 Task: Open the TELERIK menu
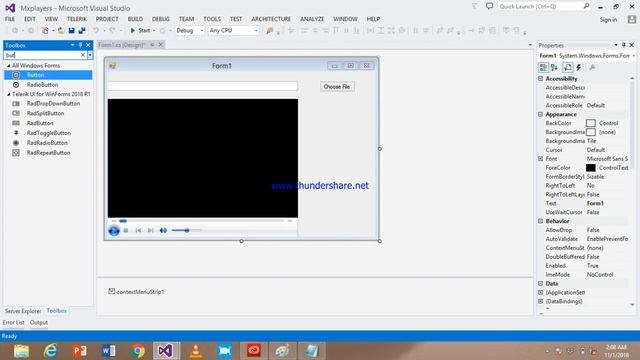click(77, 19)
